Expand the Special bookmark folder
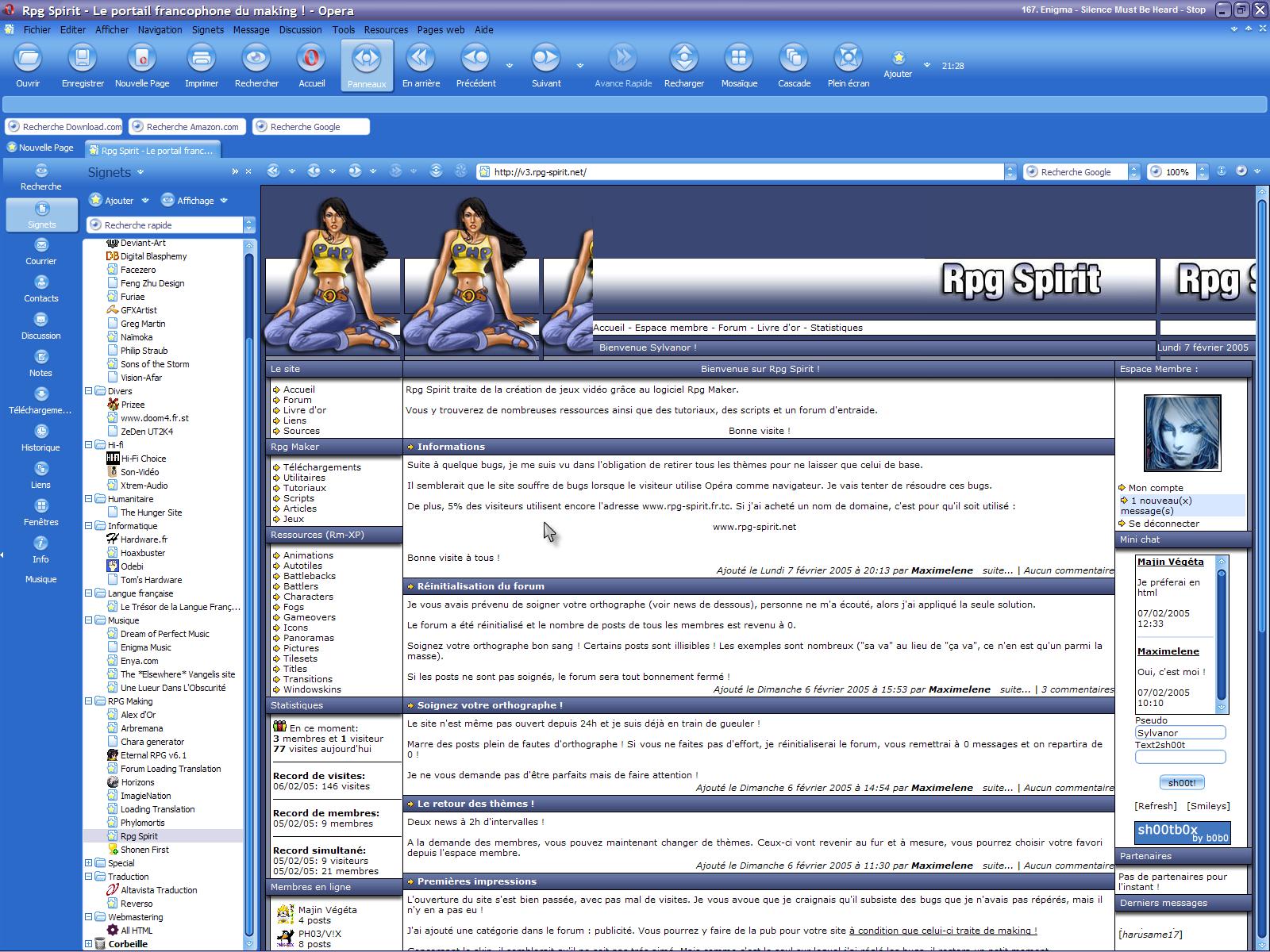Image resolution: width=1270 pixels, height=952 pixels. tap(89, 863)
